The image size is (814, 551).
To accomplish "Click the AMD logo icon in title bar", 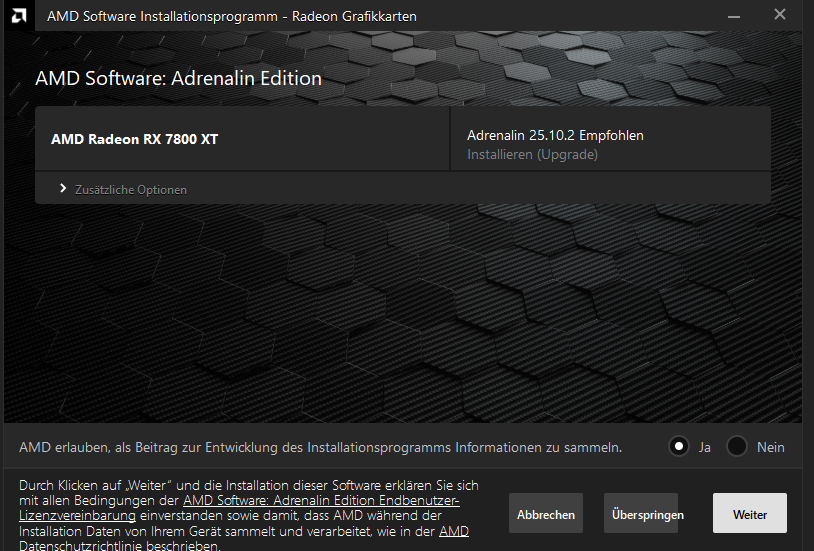I will click(19, 16).
